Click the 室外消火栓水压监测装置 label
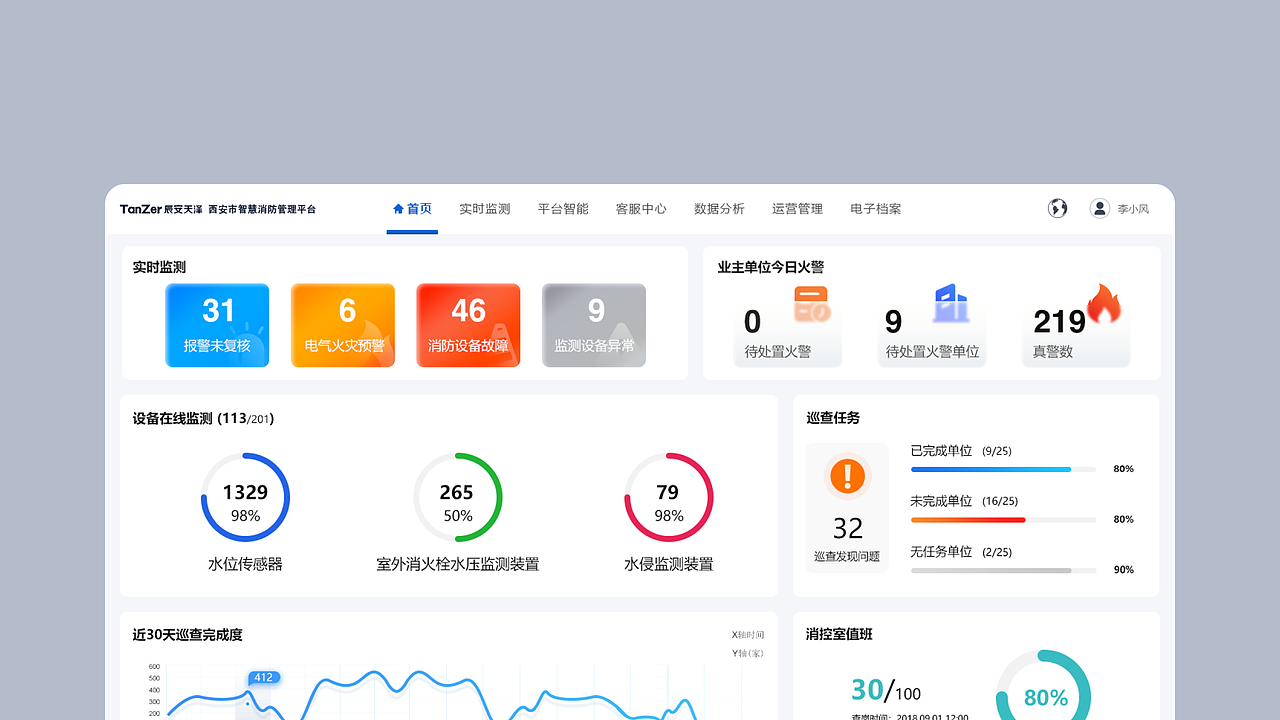This screenshot has height=720, width=1280. click(x=458, y=564)
